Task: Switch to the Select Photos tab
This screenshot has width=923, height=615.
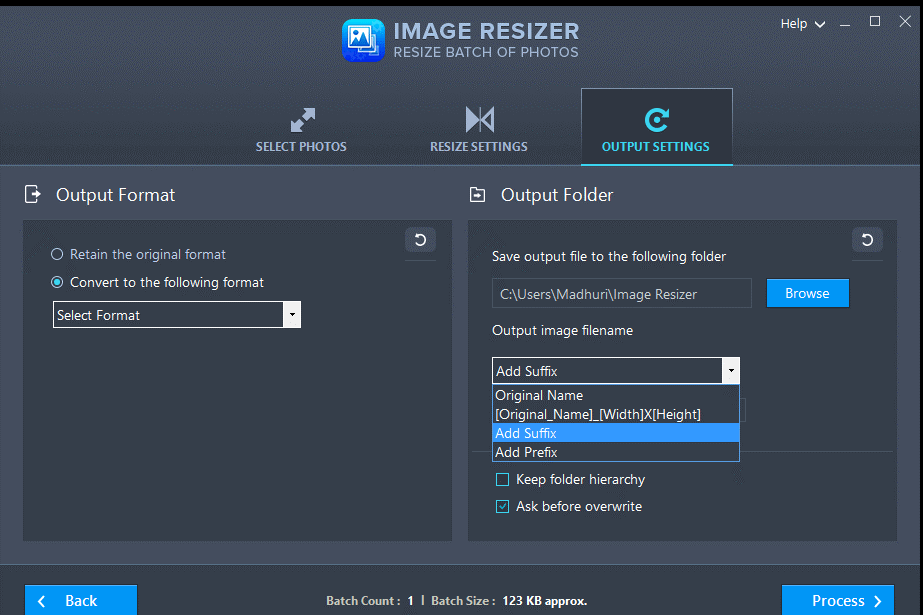Action: pos(301,127)
